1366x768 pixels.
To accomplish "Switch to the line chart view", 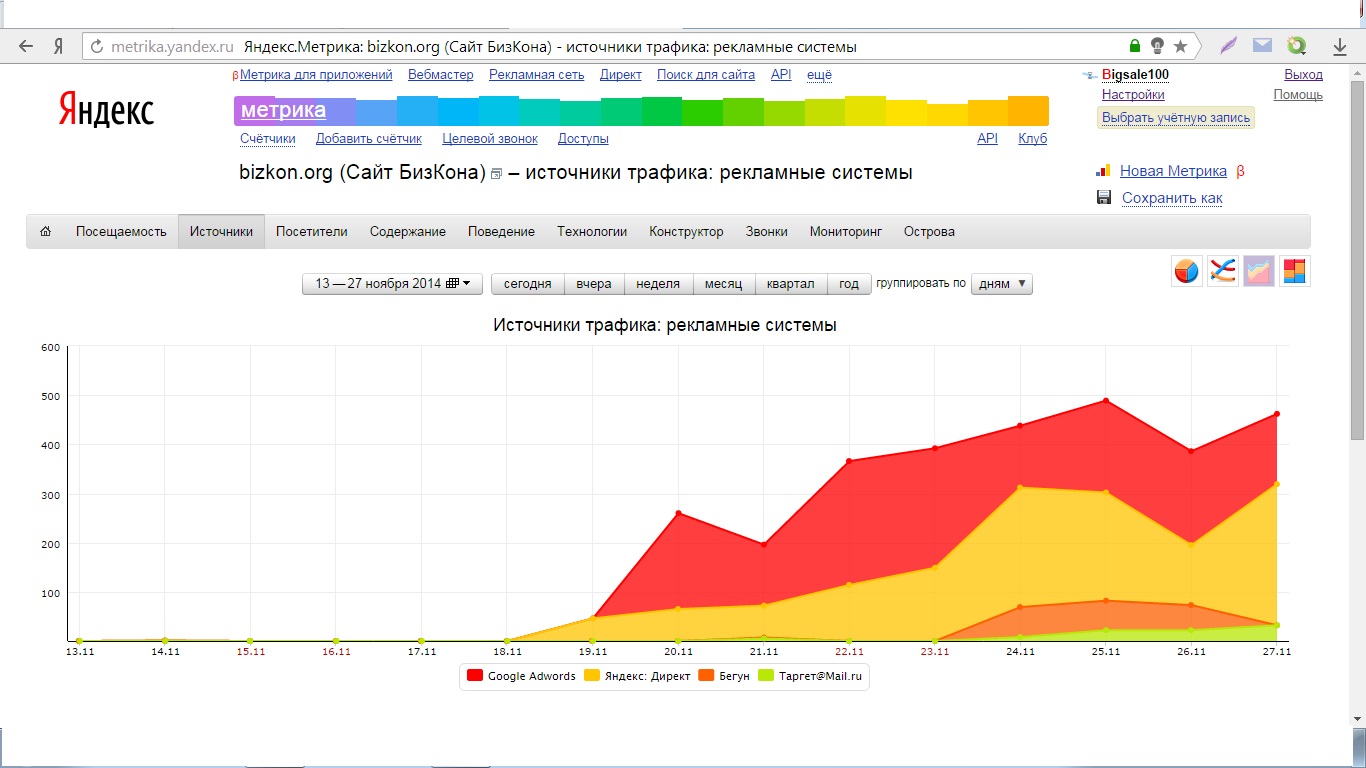I will 1223,271.
